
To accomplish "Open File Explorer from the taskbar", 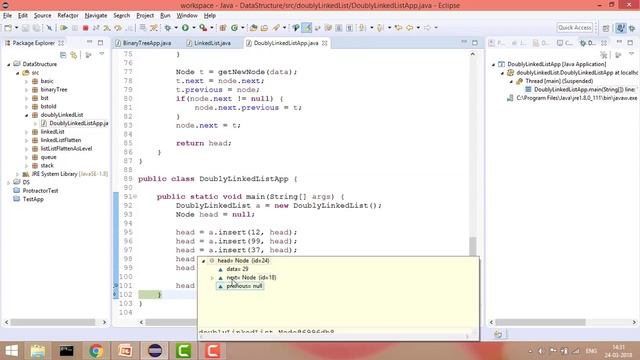I will pos(38,351).
